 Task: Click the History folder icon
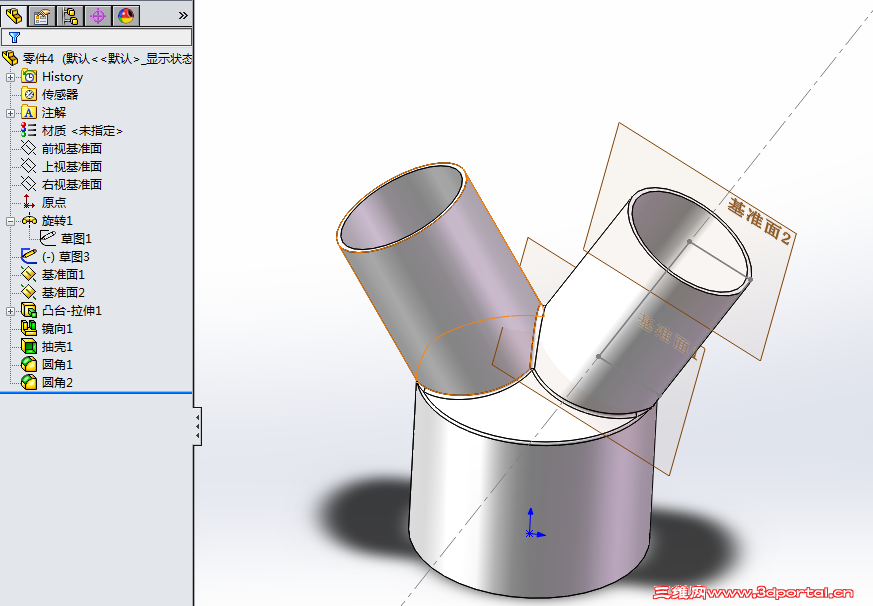[x=29, y=76]
